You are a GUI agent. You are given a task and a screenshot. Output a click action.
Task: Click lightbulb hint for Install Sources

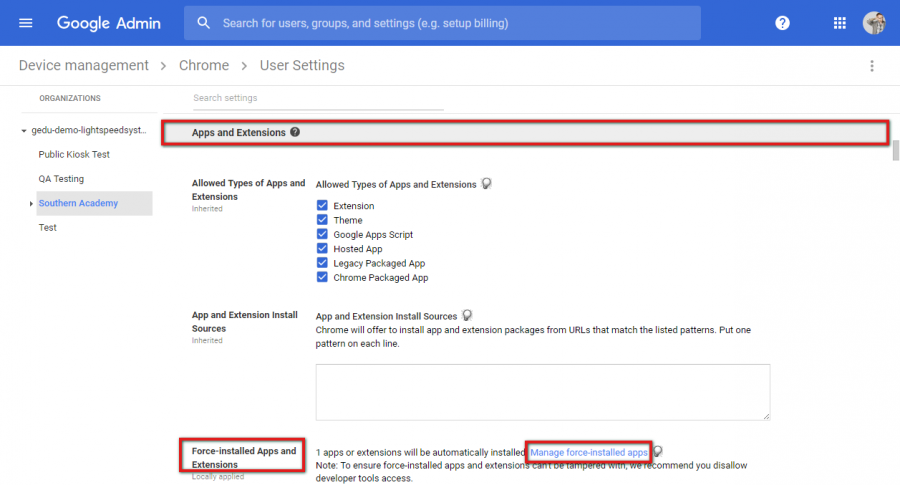[x=467, y=316]
